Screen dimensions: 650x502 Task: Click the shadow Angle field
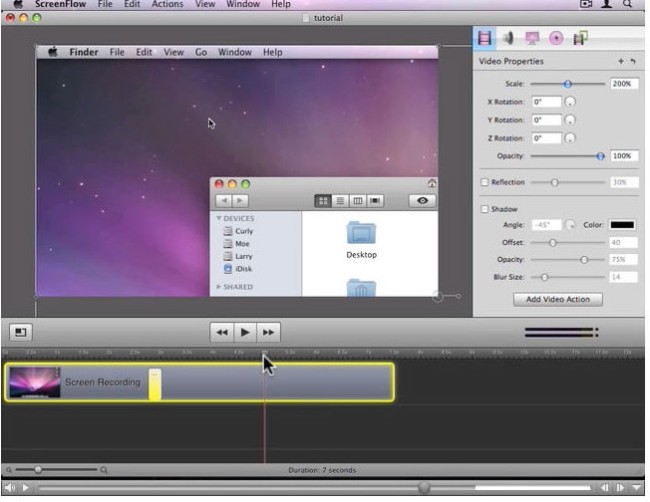click(546, 225)
